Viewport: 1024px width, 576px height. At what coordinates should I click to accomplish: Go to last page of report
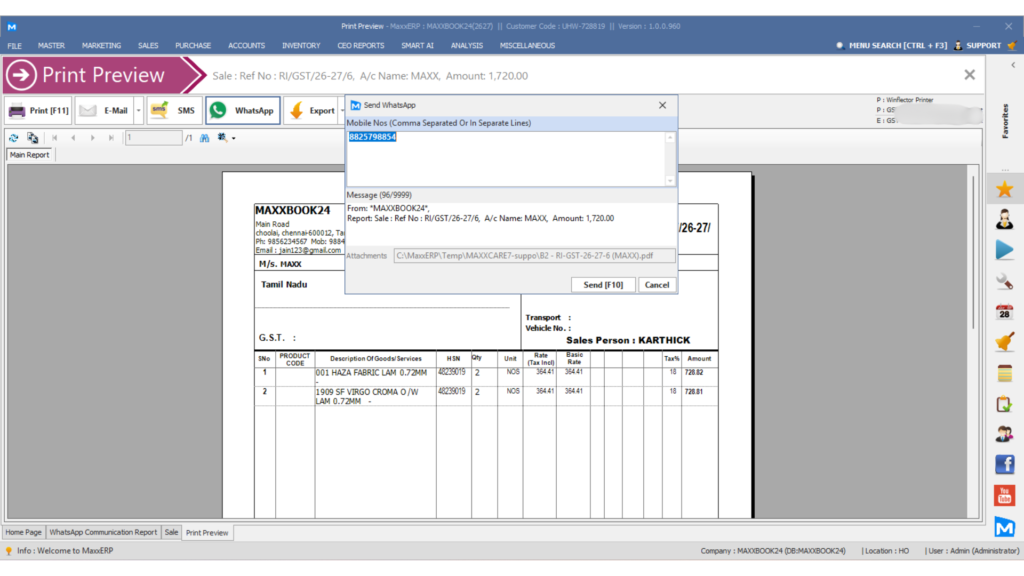point(111,138)
